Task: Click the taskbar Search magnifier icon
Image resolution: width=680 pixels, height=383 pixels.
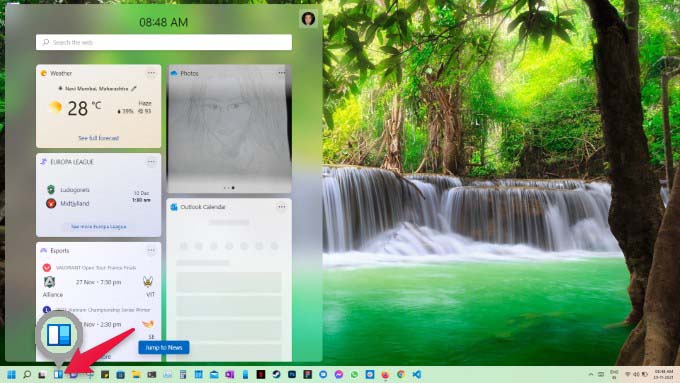Action: point(27,374)
